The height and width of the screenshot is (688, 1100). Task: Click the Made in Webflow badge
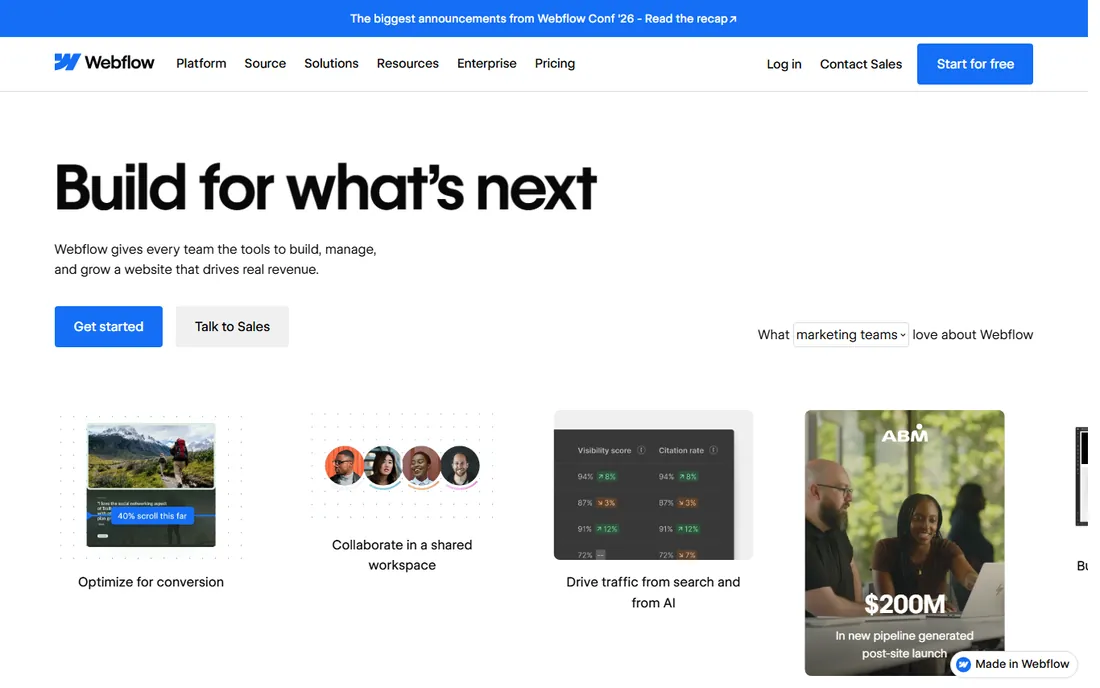(1014, 663)
